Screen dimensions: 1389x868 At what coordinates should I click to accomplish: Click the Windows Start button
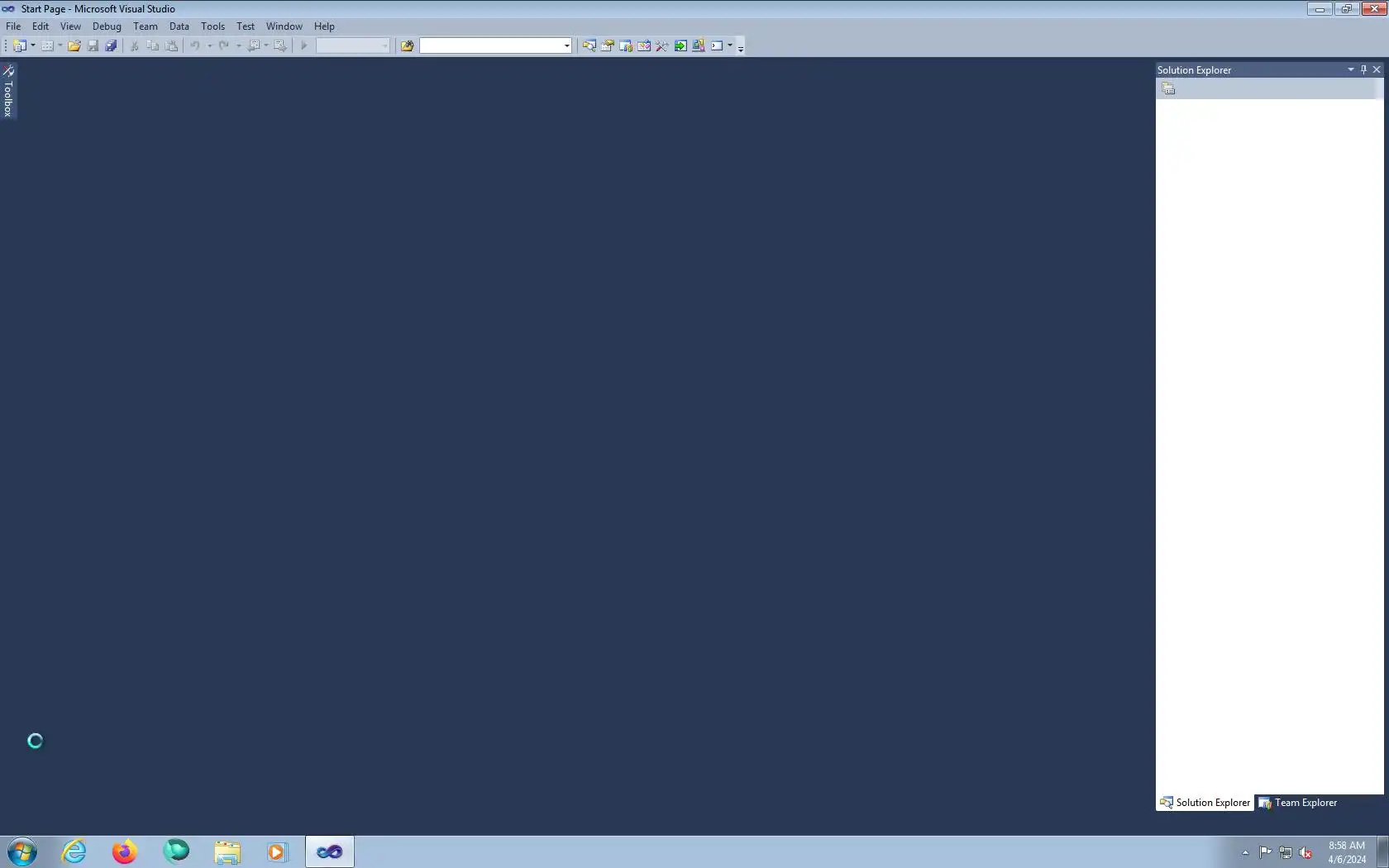pyautogui.click(x=22, y=851)
